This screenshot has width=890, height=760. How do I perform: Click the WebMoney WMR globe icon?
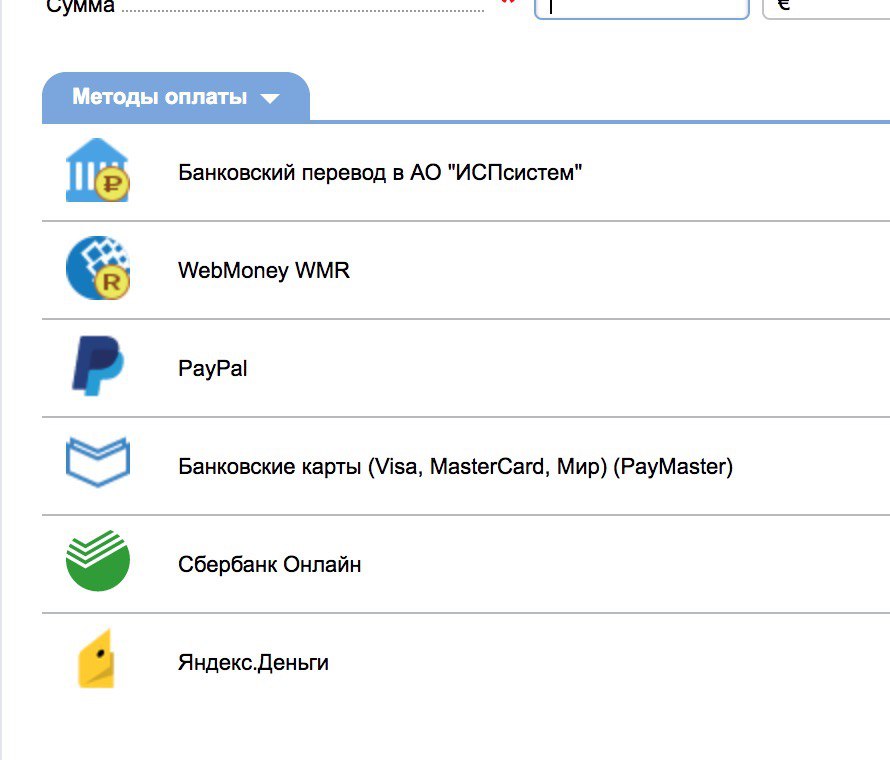(x=98, y=268)
